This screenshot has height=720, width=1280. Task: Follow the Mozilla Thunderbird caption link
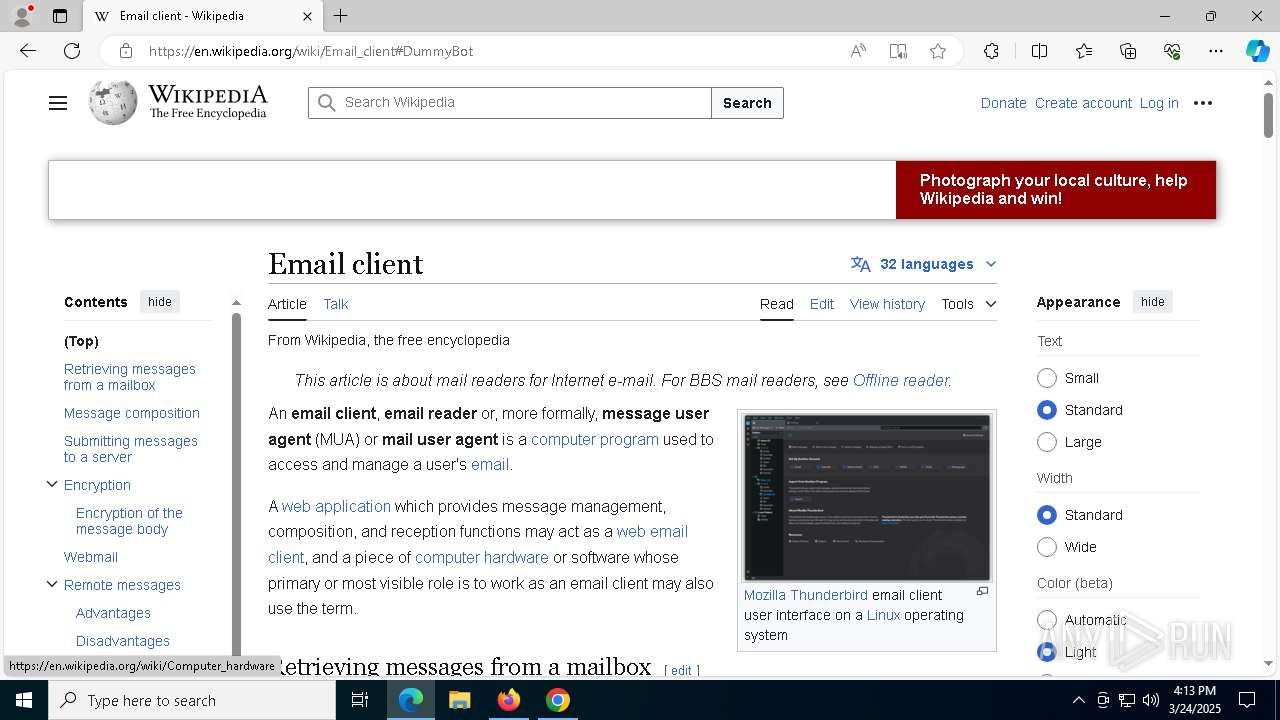806,595
